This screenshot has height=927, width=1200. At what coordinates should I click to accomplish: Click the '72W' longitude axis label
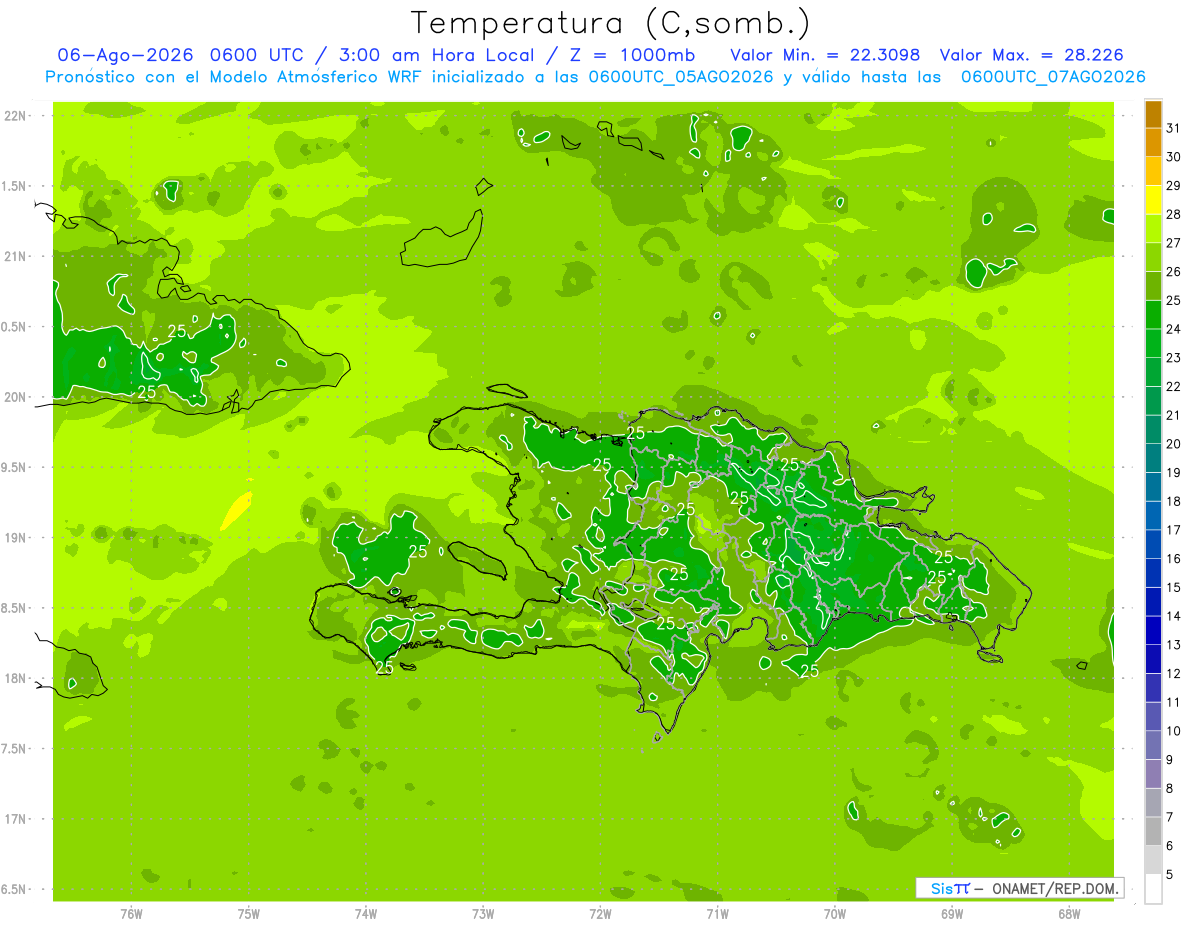tap(600, 913)
